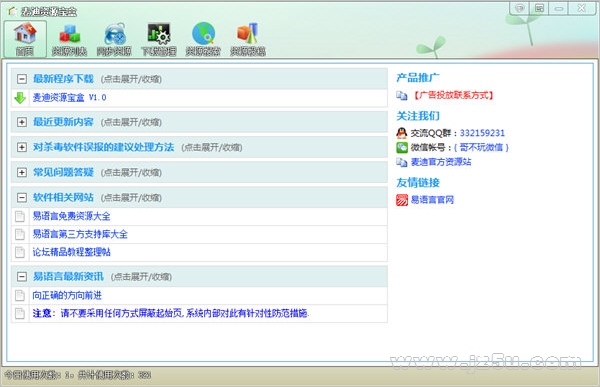
Task: Open the resource list colored cubes icon
Action: [x=70, y=34]
